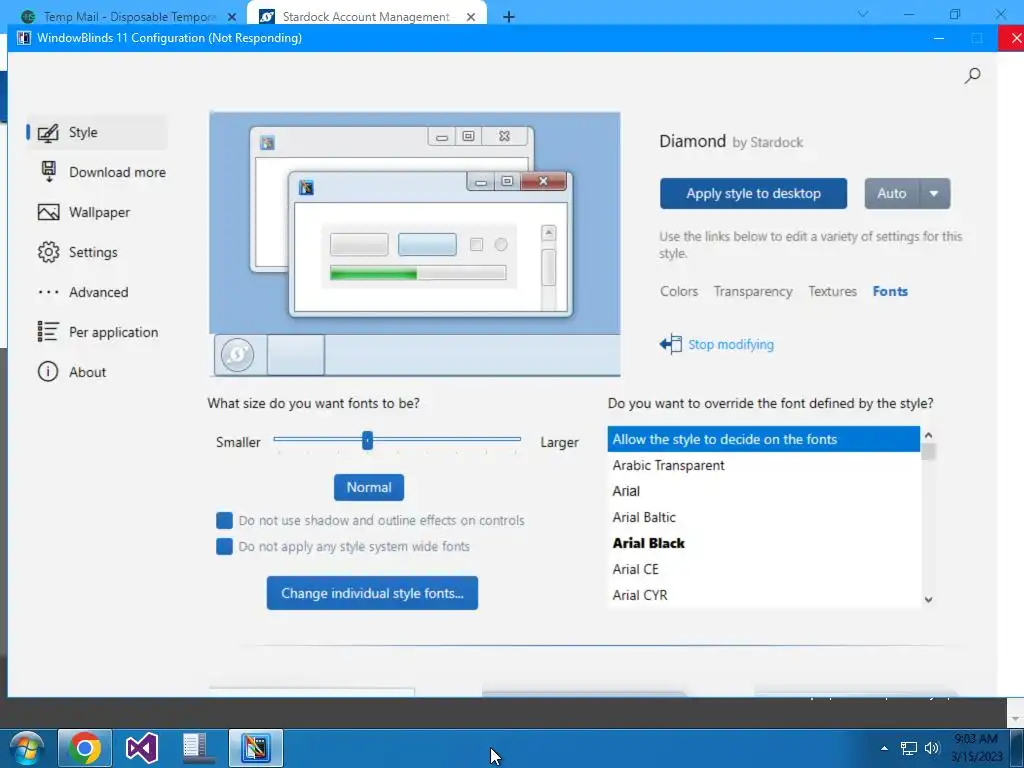The width and height of the screenshot is (1024, 768).
Task: Show hidden tray icons arrow
Action: [884, 748]
